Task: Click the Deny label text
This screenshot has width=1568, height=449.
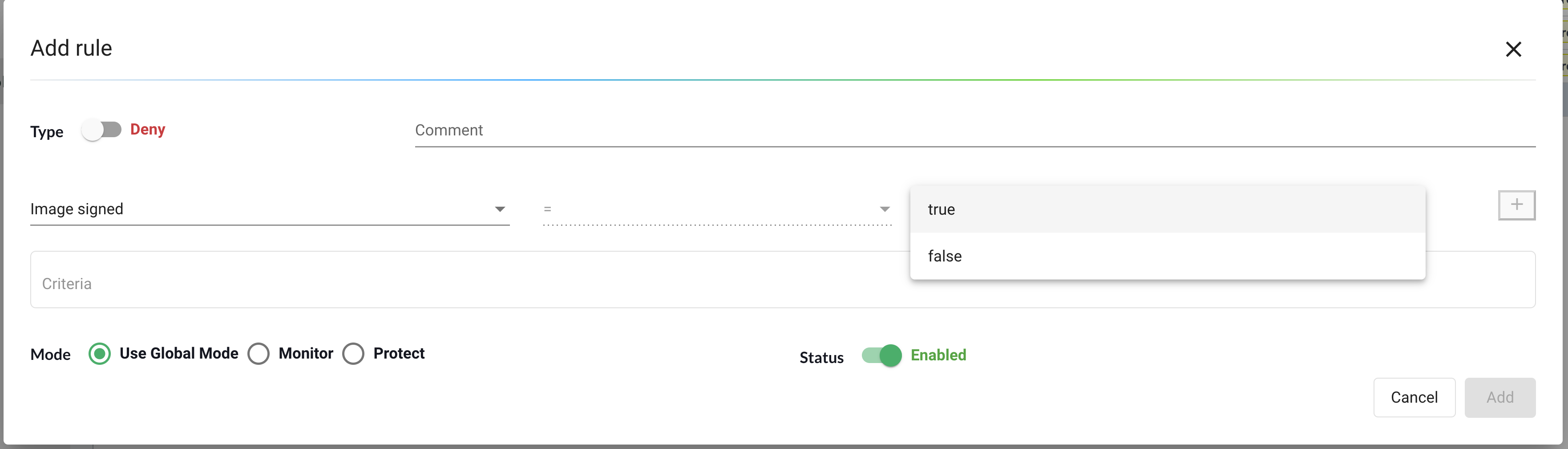Action: (147, 130)
